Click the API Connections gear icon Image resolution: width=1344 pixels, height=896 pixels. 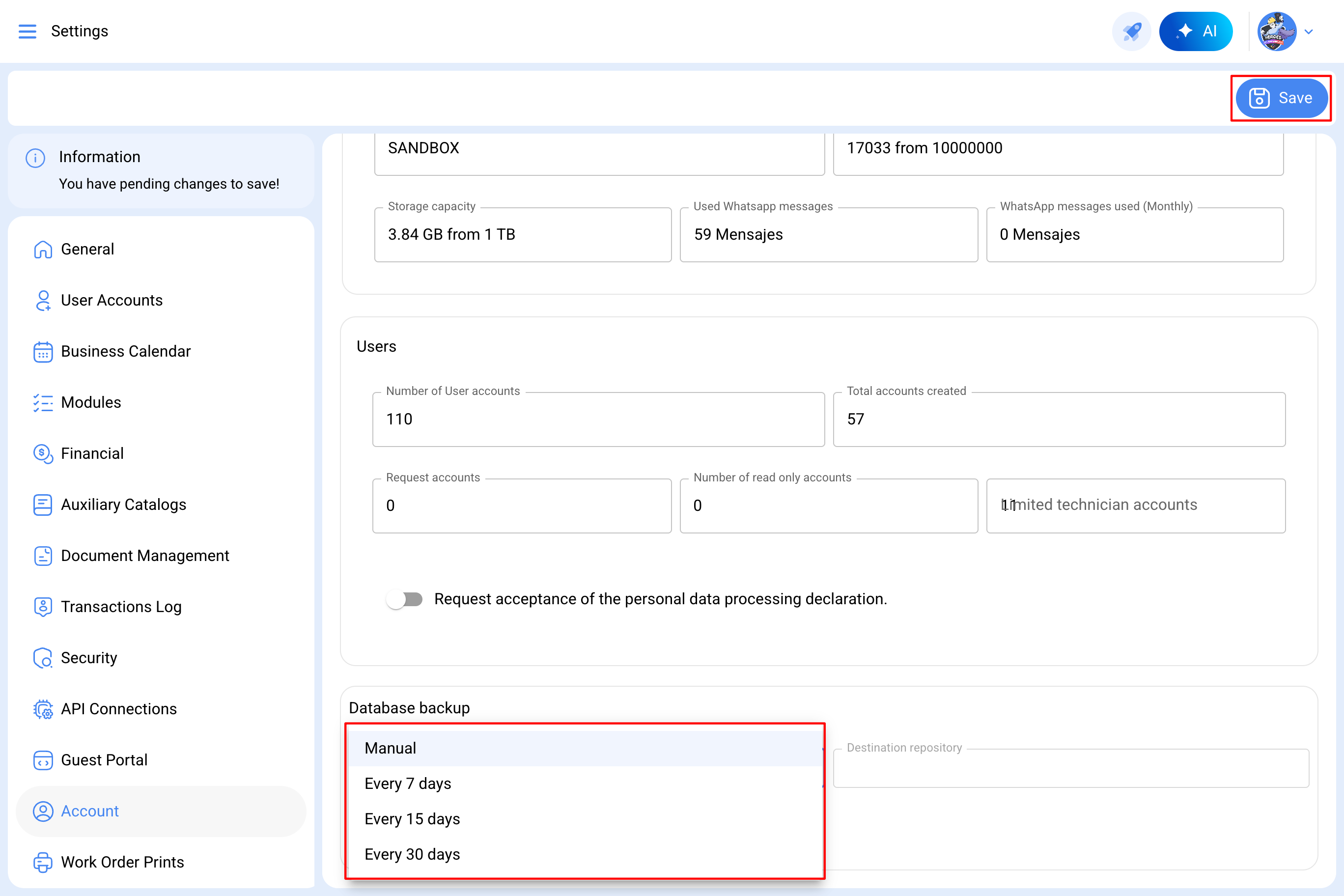click(43, 708)
